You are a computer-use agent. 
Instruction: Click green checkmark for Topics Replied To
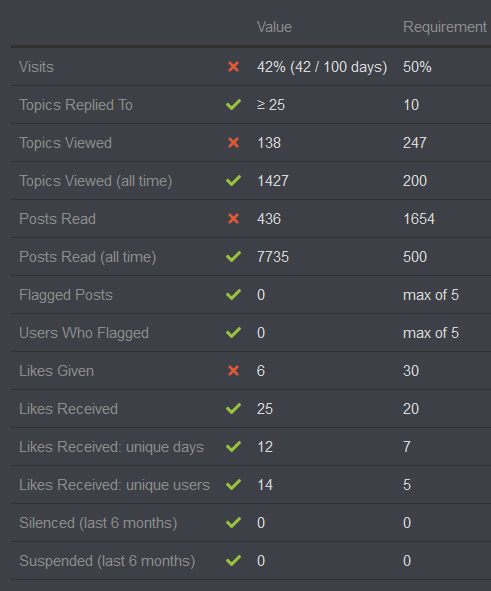coord(233,105)
